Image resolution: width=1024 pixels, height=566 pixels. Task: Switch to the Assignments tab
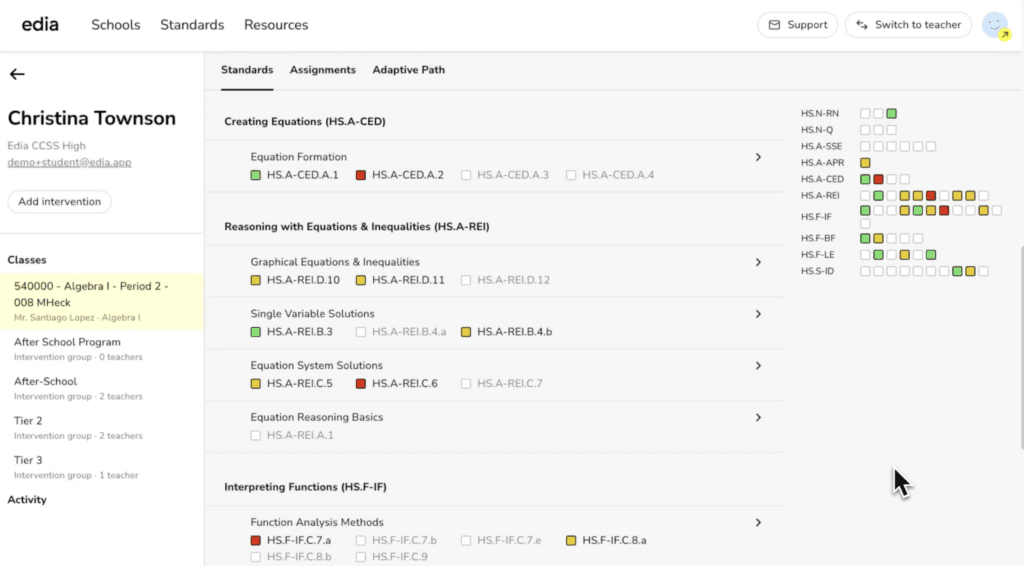323,70
